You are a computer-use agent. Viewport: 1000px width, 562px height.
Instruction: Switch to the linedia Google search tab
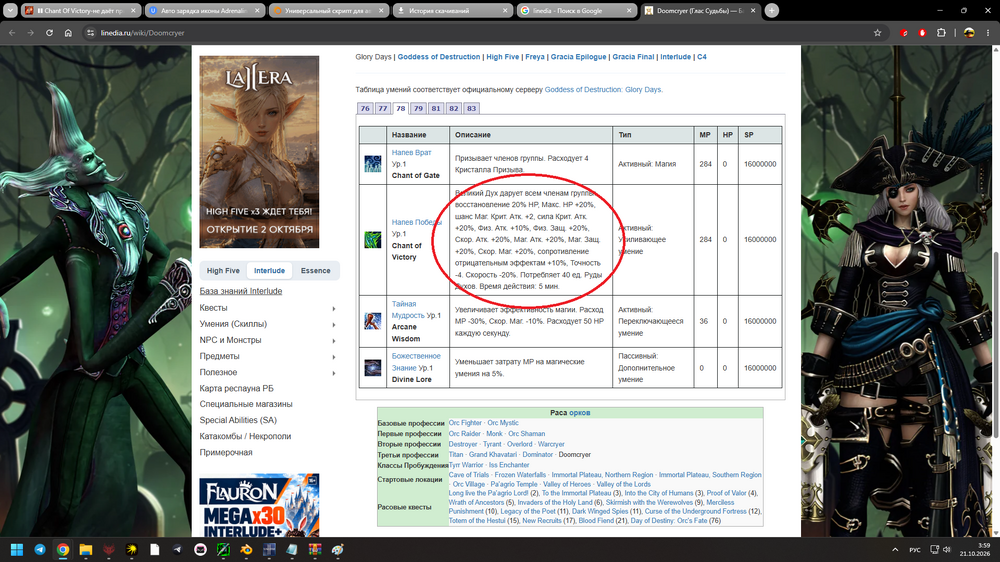[575, 10]
